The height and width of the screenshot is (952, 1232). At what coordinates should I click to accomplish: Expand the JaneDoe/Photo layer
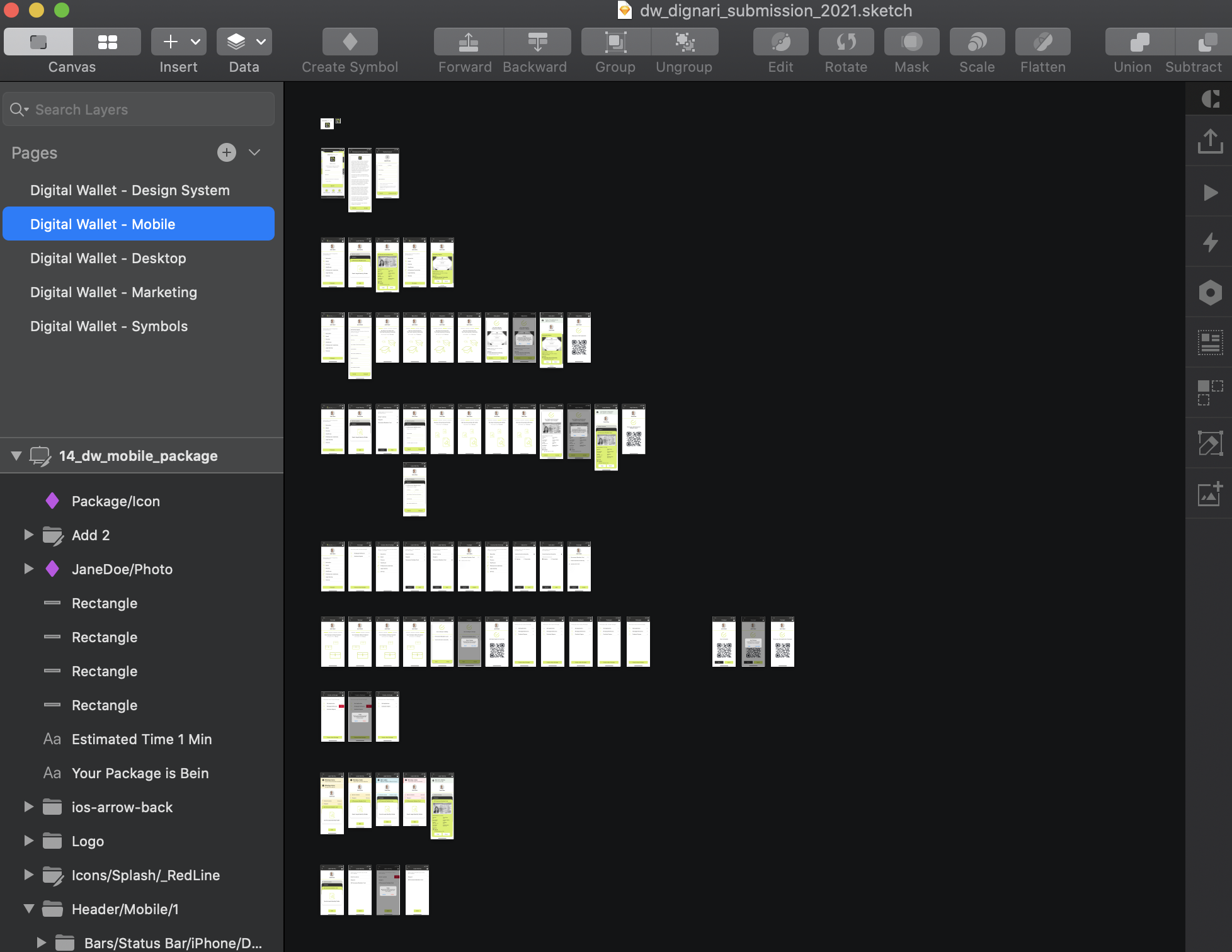[x=28, y=569]
